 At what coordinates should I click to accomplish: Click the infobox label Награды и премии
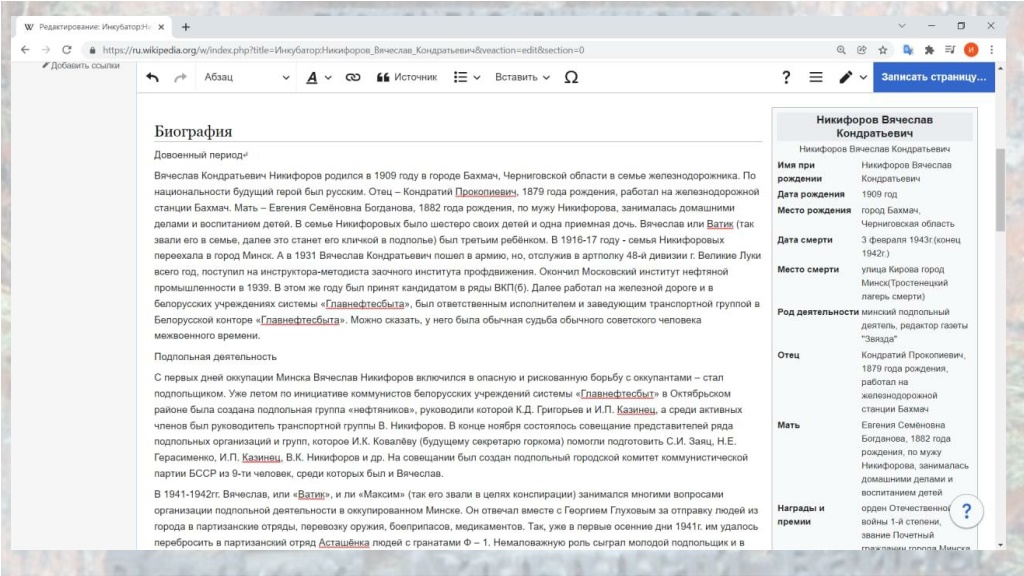click(x=801, y=515)
